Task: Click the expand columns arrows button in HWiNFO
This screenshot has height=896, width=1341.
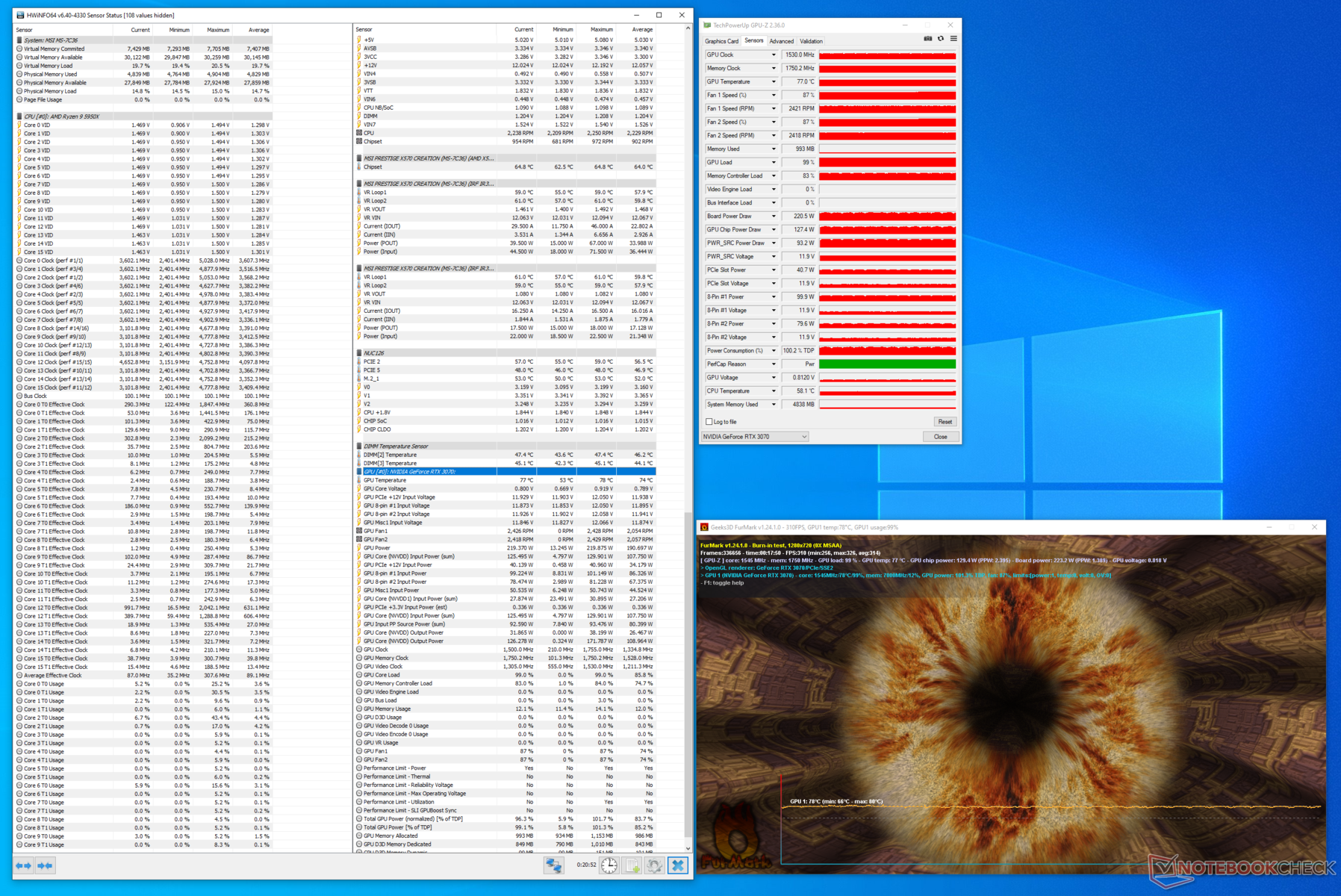Action: coord(24,865)
